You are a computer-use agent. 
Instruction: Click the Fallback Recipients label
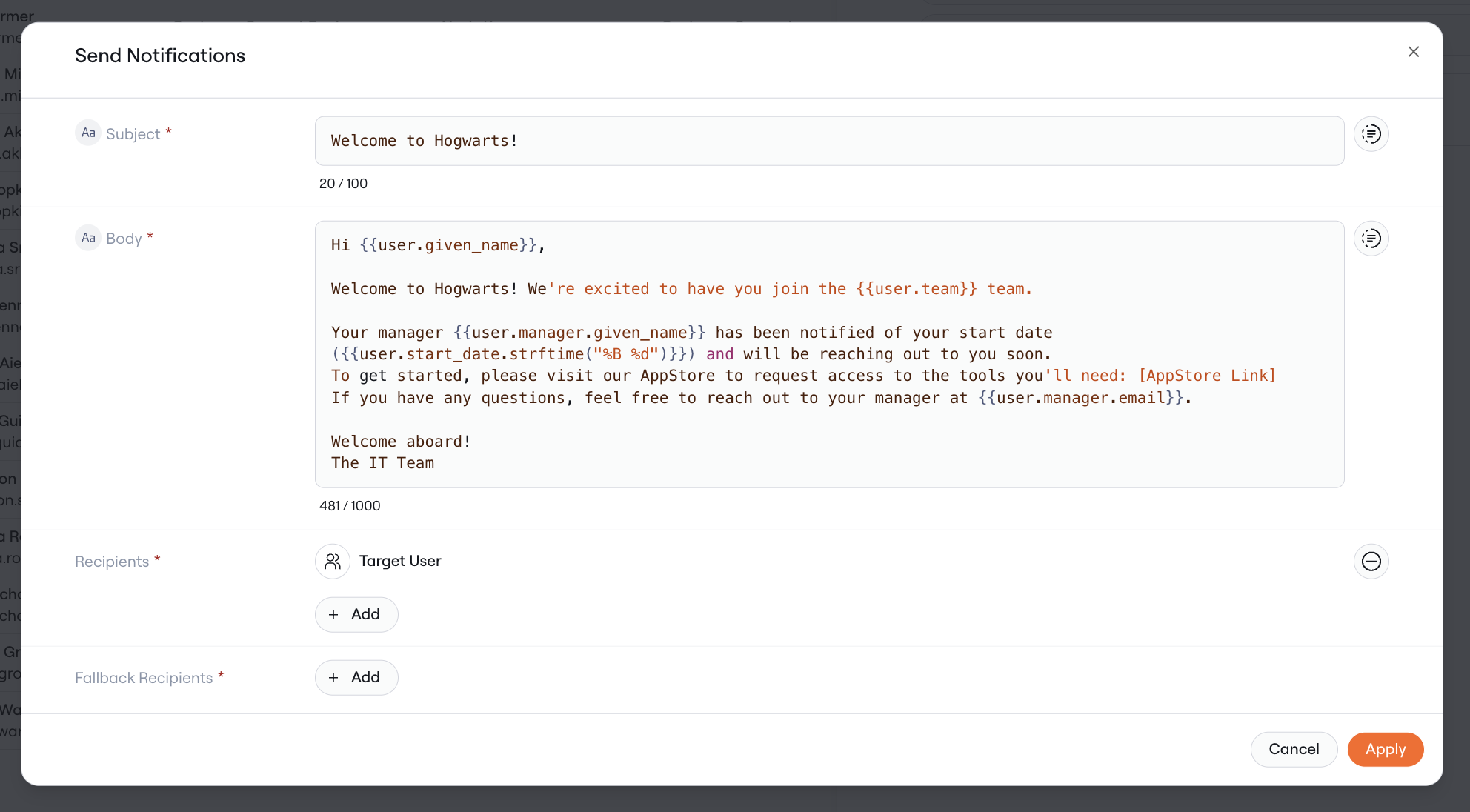144,678
